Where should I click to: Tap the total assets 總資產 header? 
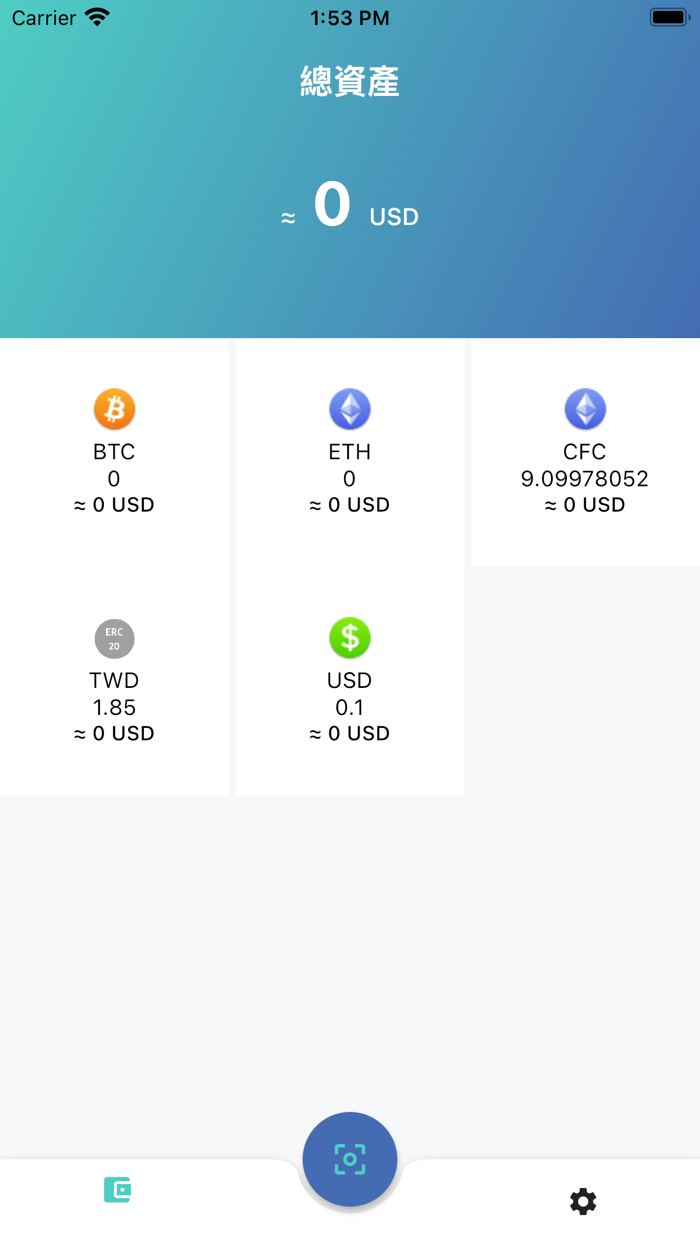click(349, 82)
